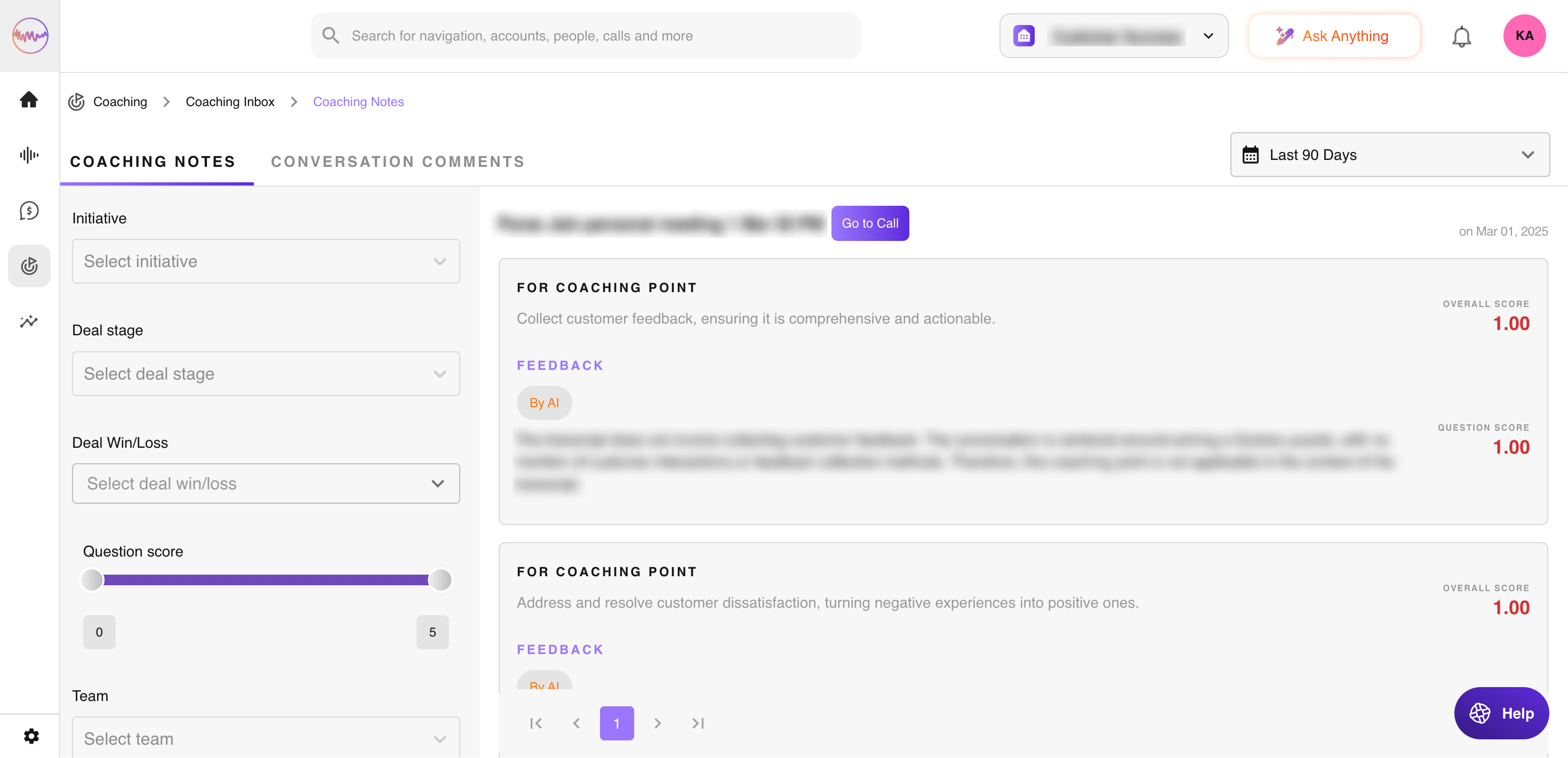Switch to the Conversation Comments tab

[x=397, y=161]
